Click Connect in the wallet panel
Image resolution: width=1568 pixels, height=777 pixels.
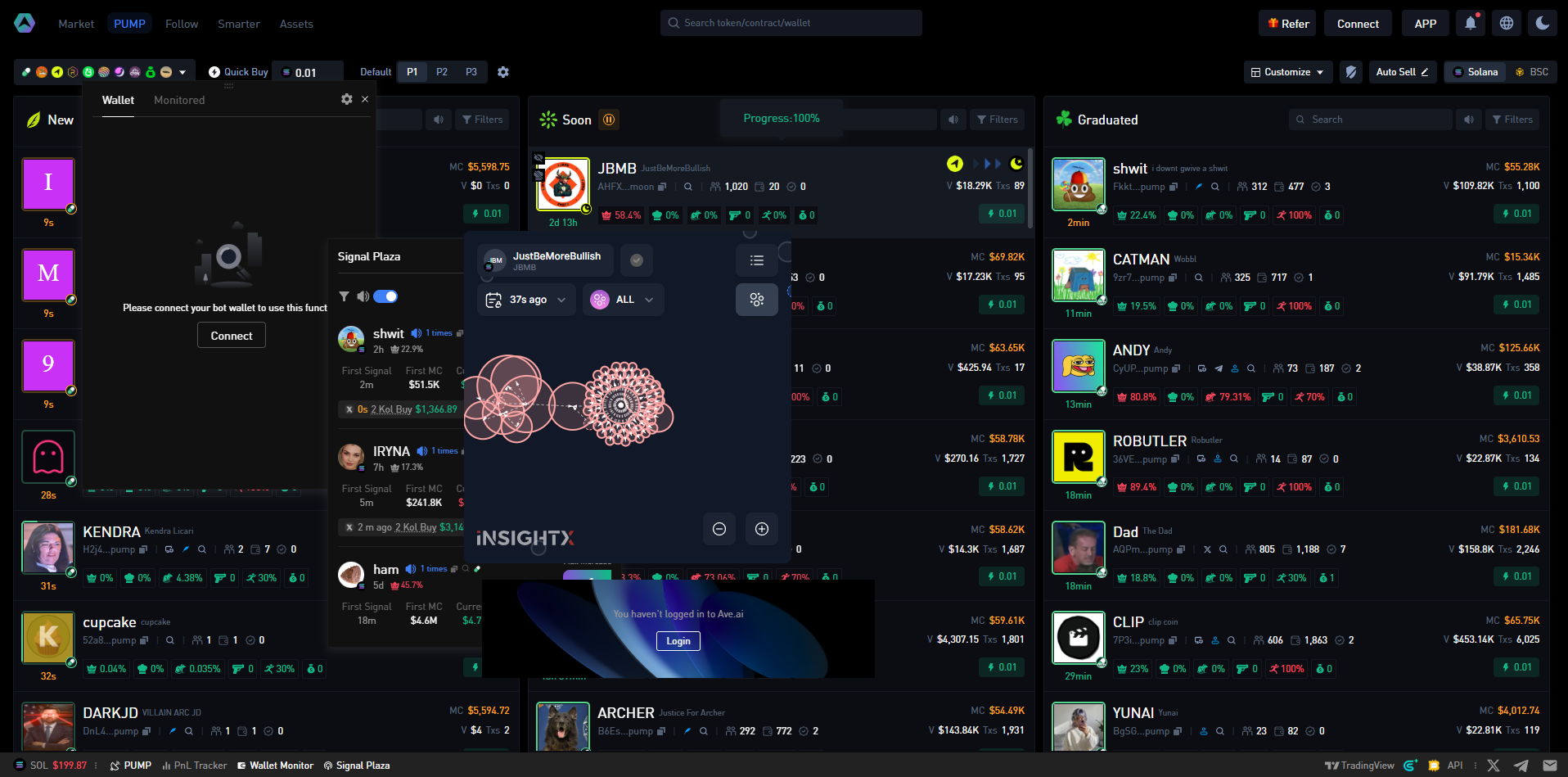pos(232,336)
